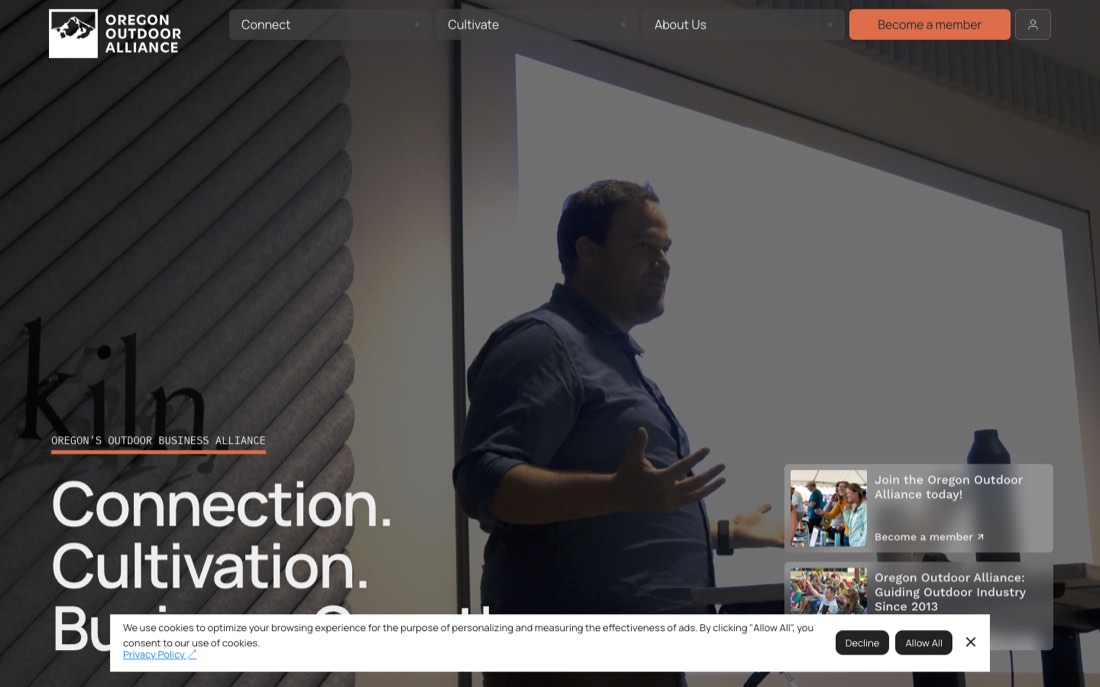The image size is (1100, 687).
Task: Decline cookies in the banner
Action: pos(861,643)
